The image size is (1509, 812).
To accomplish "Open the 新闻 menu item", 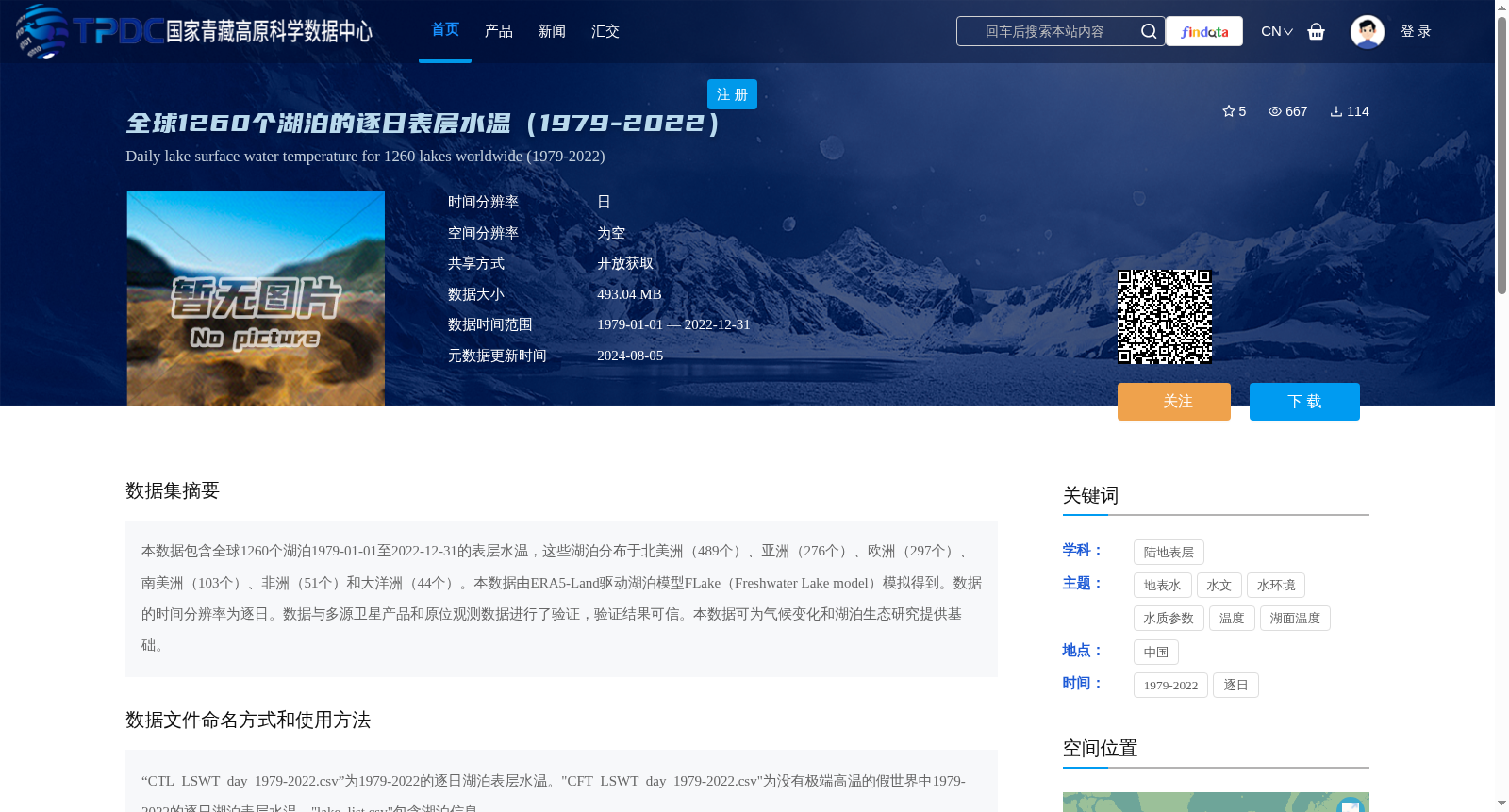I will pos(552,31).
